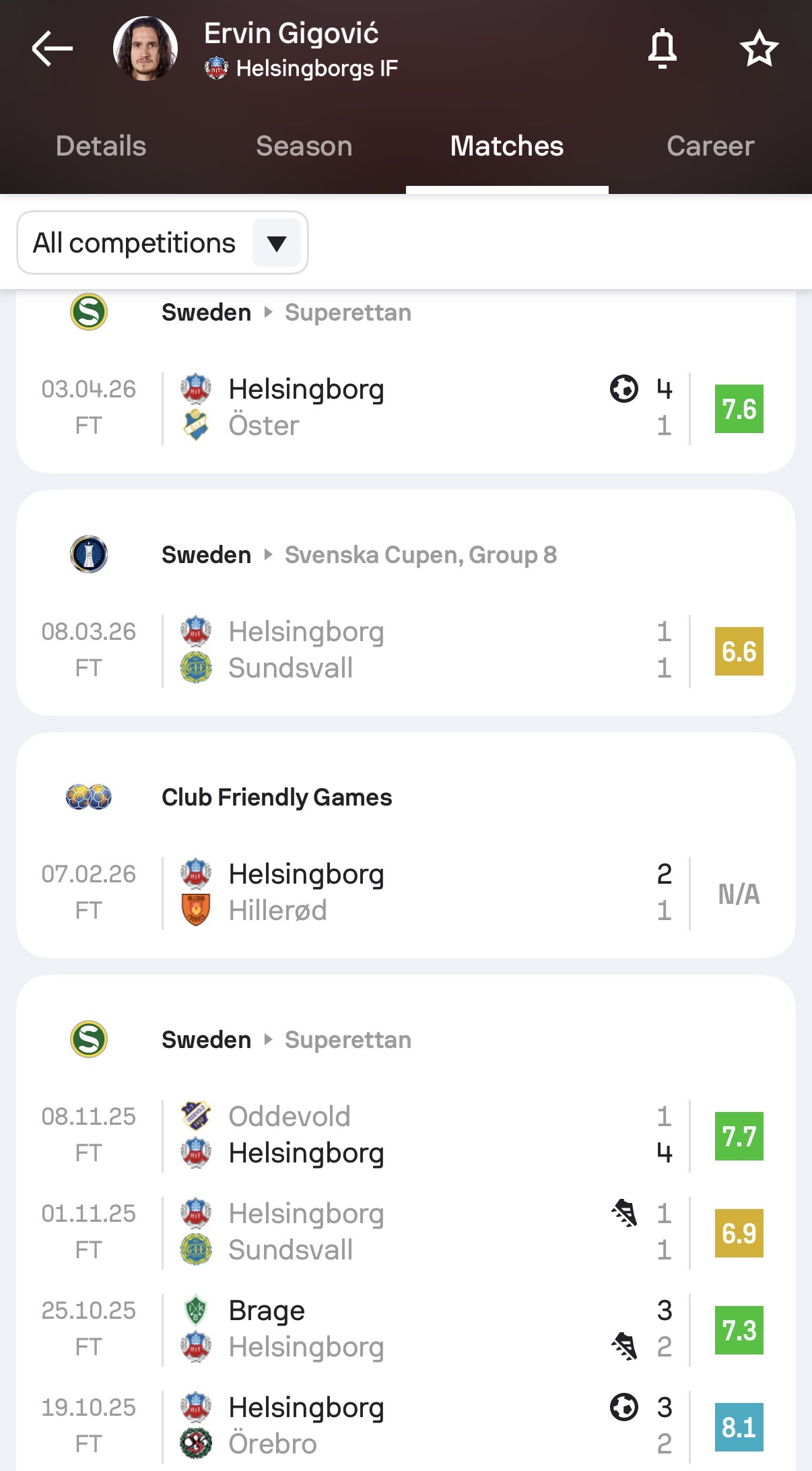Tap the Oddevold team crest
This screenshot has width=812, height=1471.
(196, 1116)
